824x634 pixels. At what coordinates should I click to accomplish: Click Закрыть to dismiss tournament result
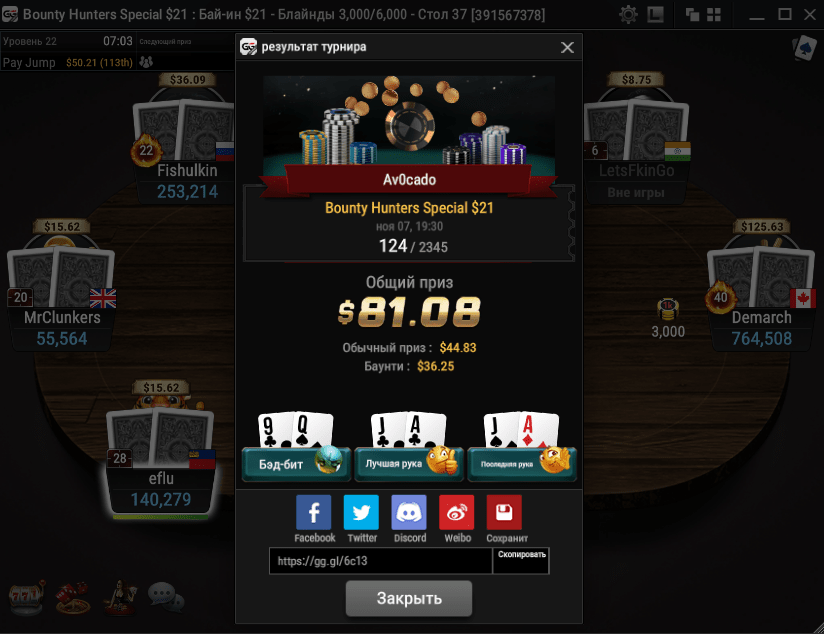[x=409, y=598]
